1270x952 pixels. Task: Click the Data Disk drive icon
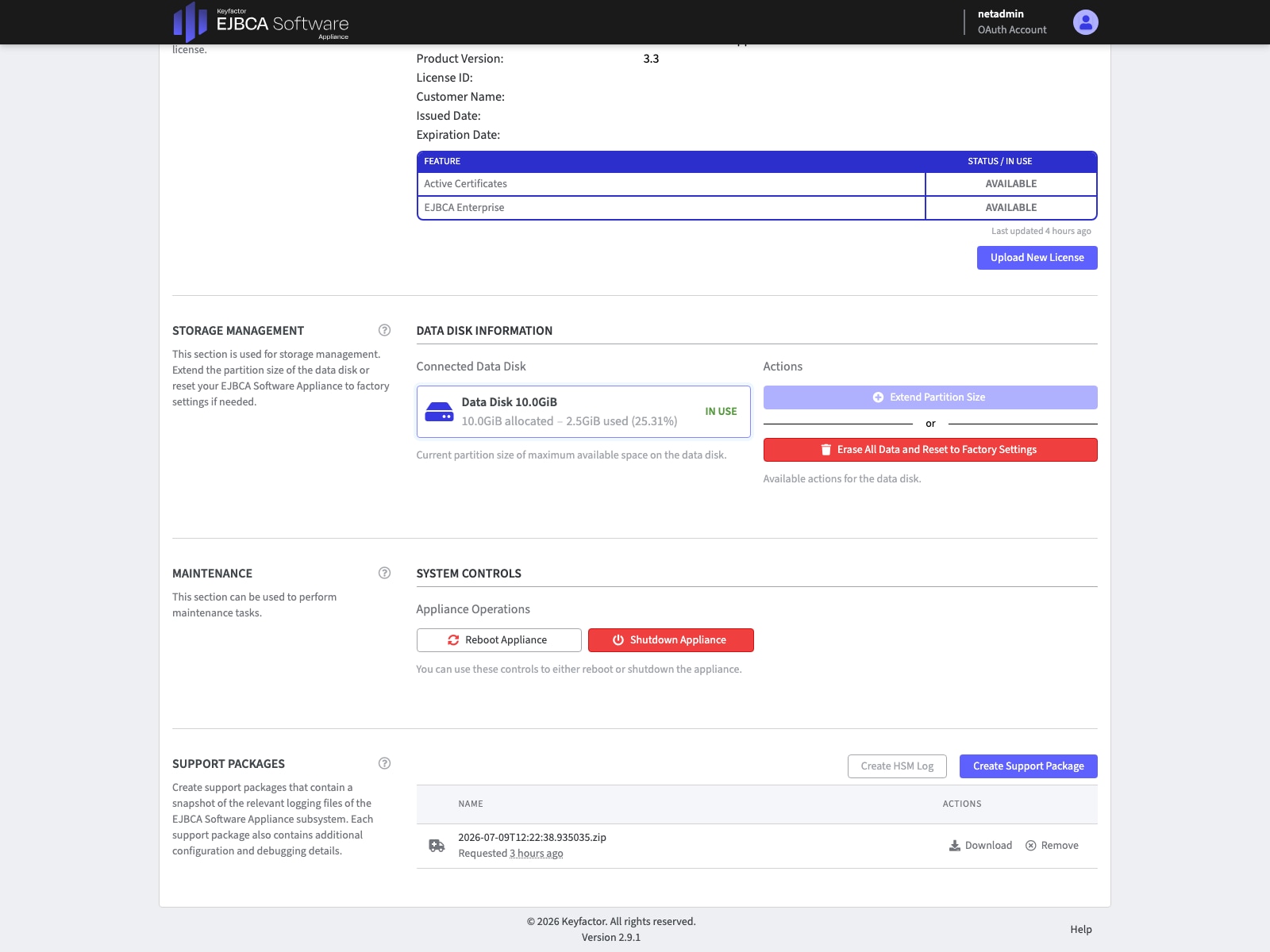tap(439, 412)
